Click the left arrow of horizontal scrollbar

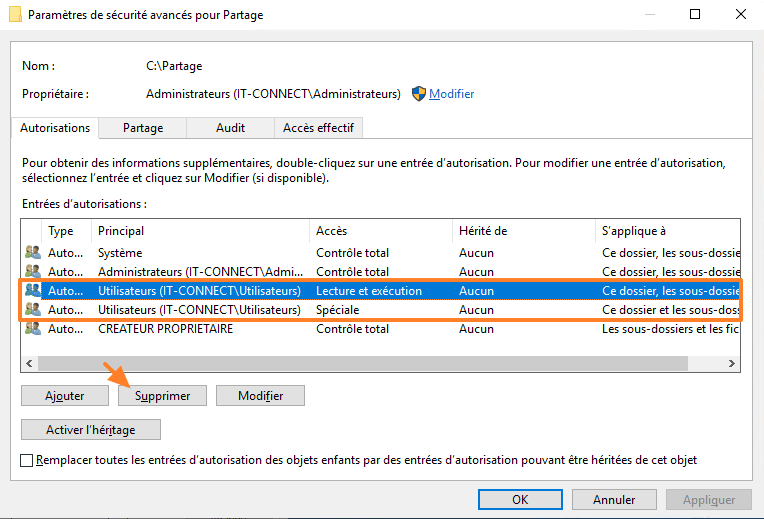[x=29, y=363]
